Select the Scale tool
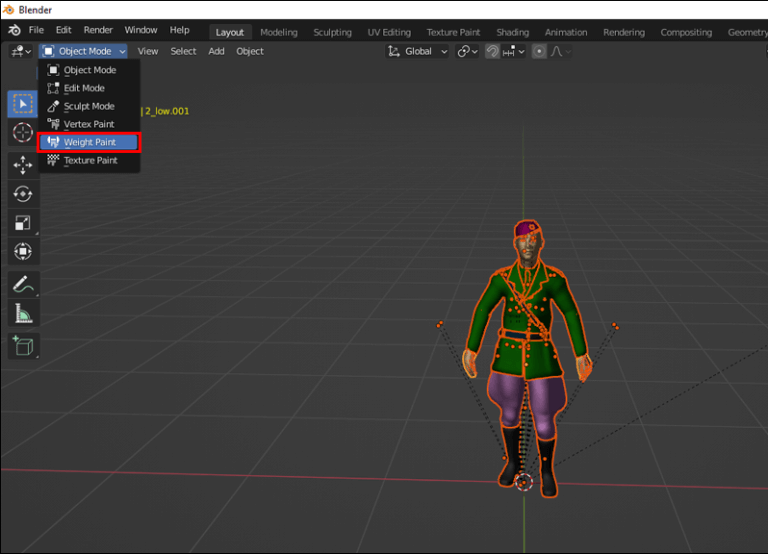 (23, 223)
